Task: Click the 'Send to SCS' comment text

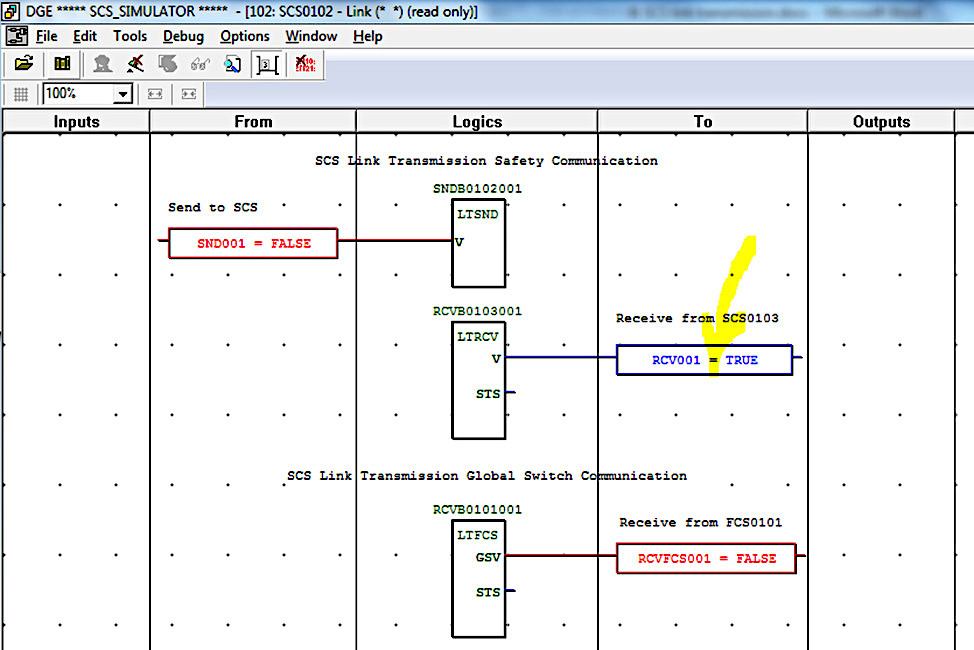Action: [x=212, y=208]
